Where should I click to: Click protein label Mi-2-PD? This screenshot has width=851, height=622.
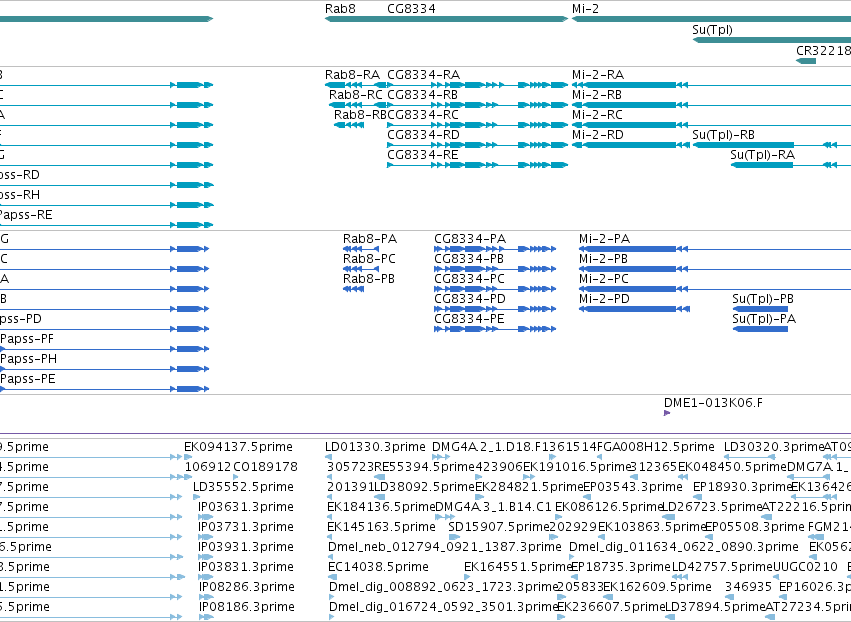[605, 299]
